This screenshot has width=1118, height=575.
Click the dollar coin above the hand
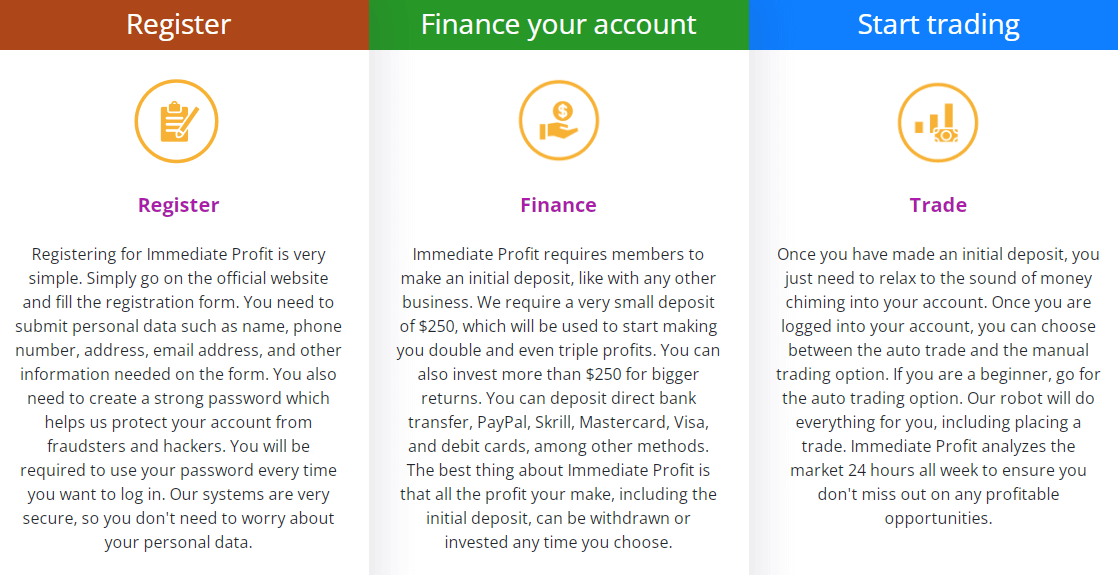(x=563, y=111)
